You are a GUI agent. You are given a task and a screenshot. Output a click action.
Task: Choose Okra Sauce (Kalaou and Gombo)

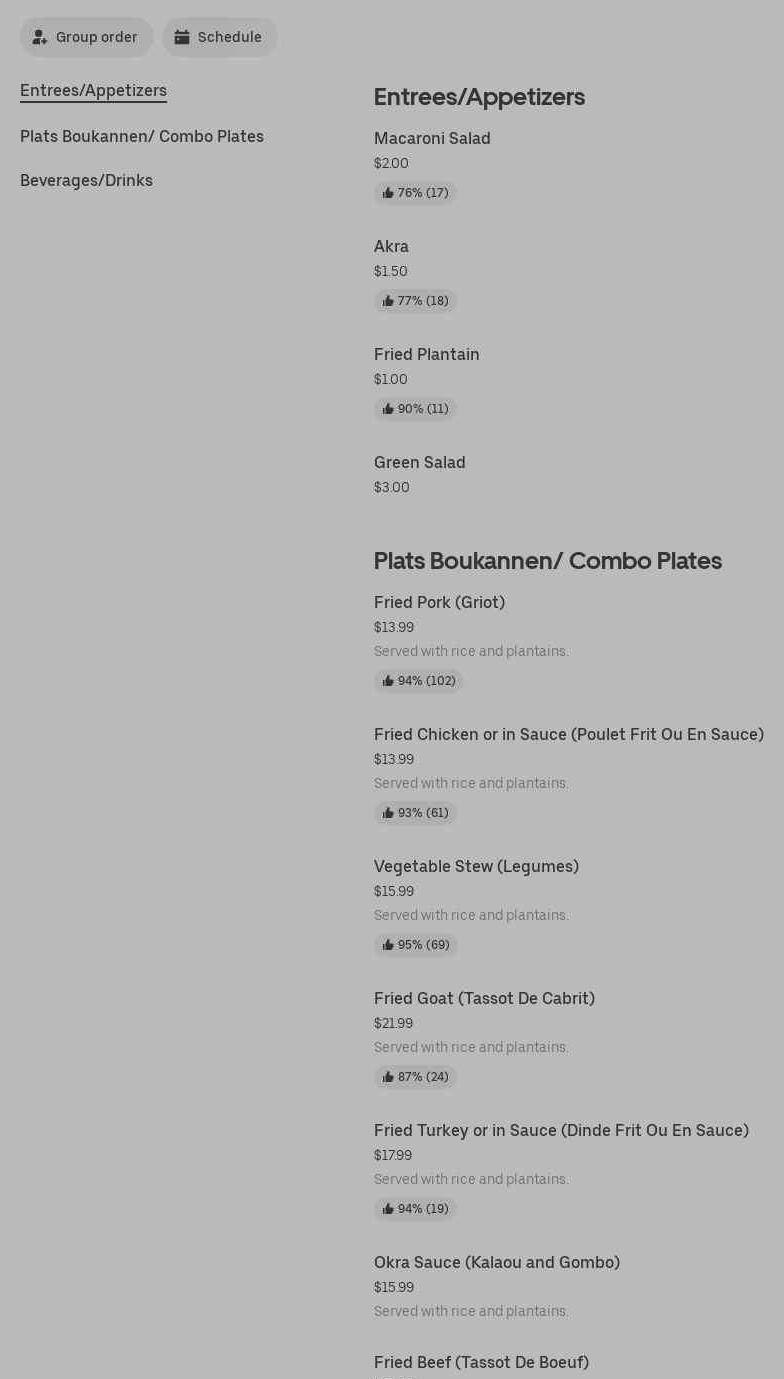coord(497,1263)
